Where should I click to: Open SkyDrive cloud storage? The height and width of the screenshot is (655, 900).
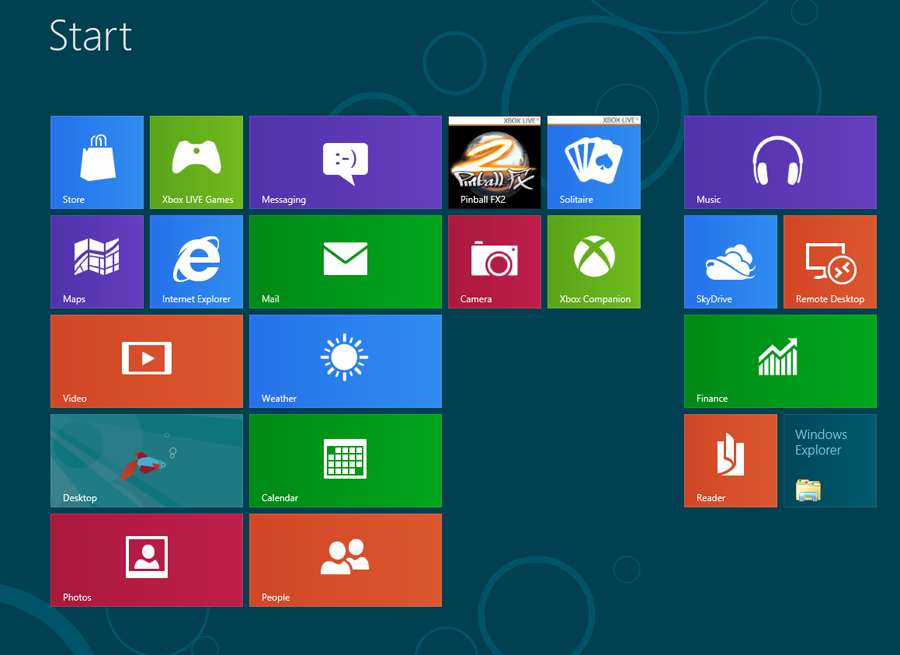tap(730, 261)
